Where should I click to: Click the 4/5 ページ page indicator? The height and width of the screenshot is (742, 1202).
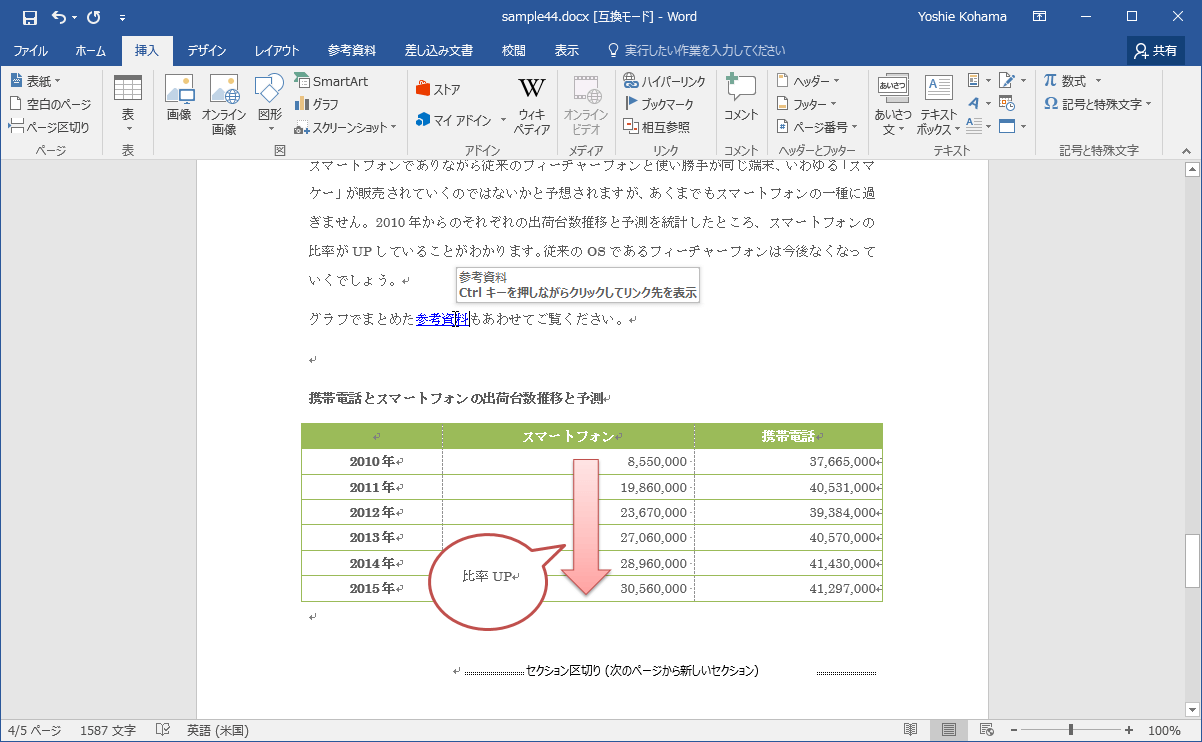(x=36, y=731)
